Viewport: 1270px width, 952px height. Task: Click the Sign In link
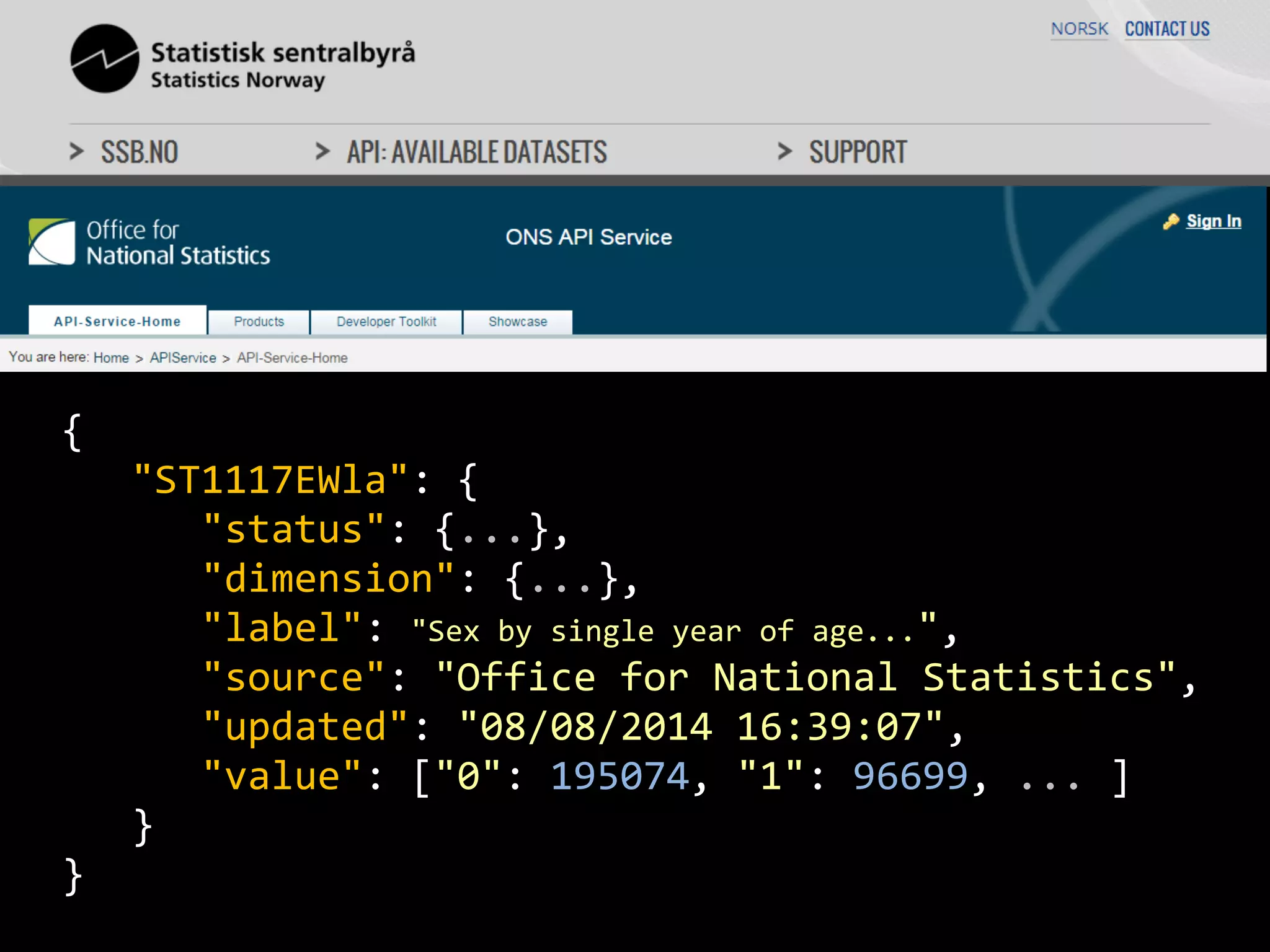pyautogui.click(x=1214, y=221)
